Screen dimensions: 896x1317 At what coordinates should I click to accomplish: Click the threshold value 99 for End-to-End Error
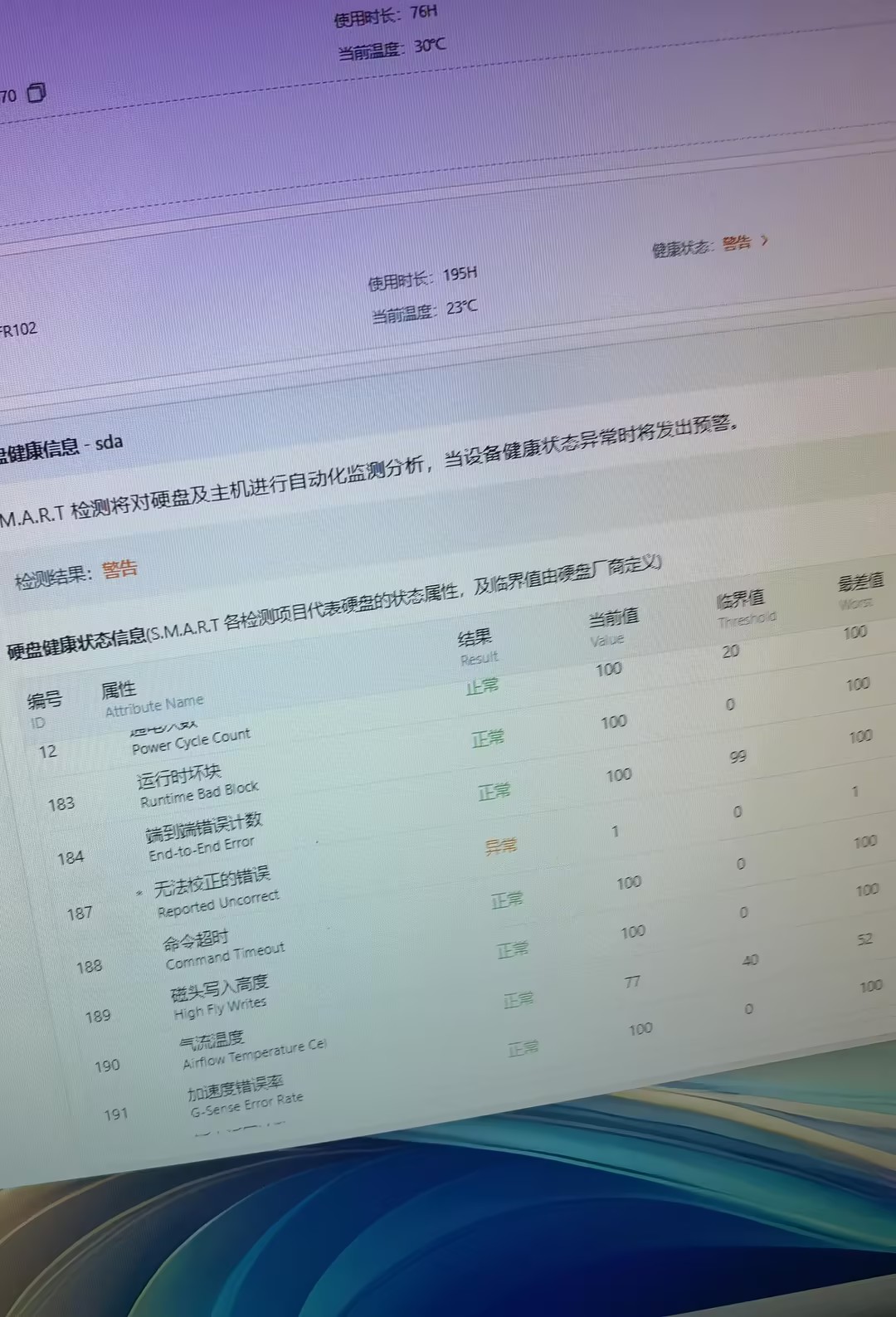(x=738, y=757)
